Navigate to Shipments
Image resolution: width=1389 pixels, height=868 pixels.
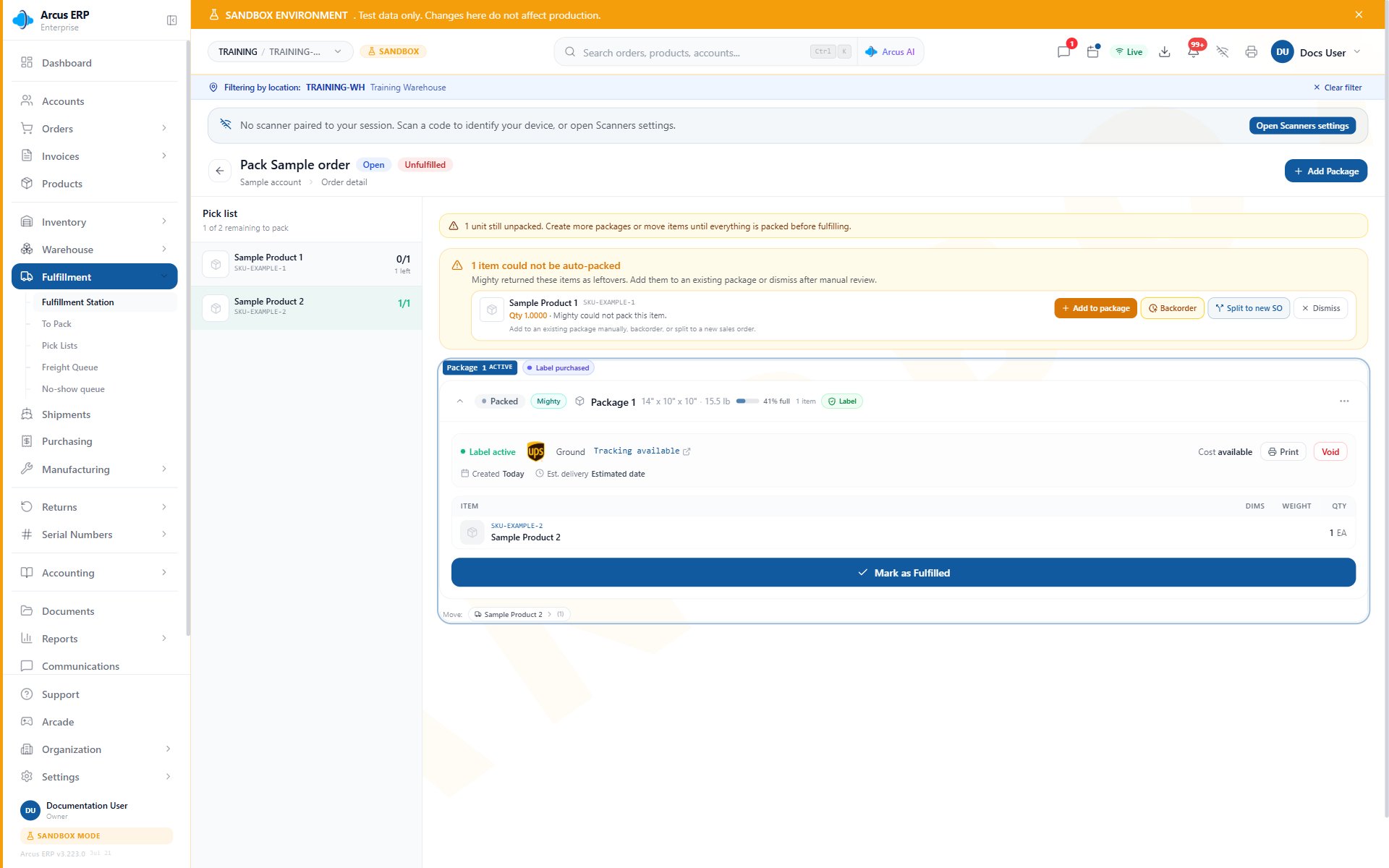click(95, 414)
